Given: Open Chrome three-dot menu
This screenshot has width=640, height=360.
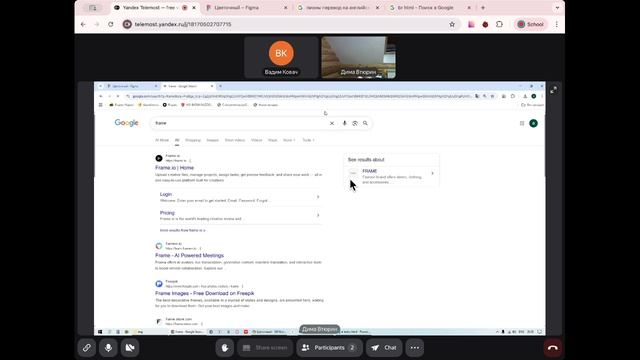Looking at the screenshot, I should click(557, 24).
